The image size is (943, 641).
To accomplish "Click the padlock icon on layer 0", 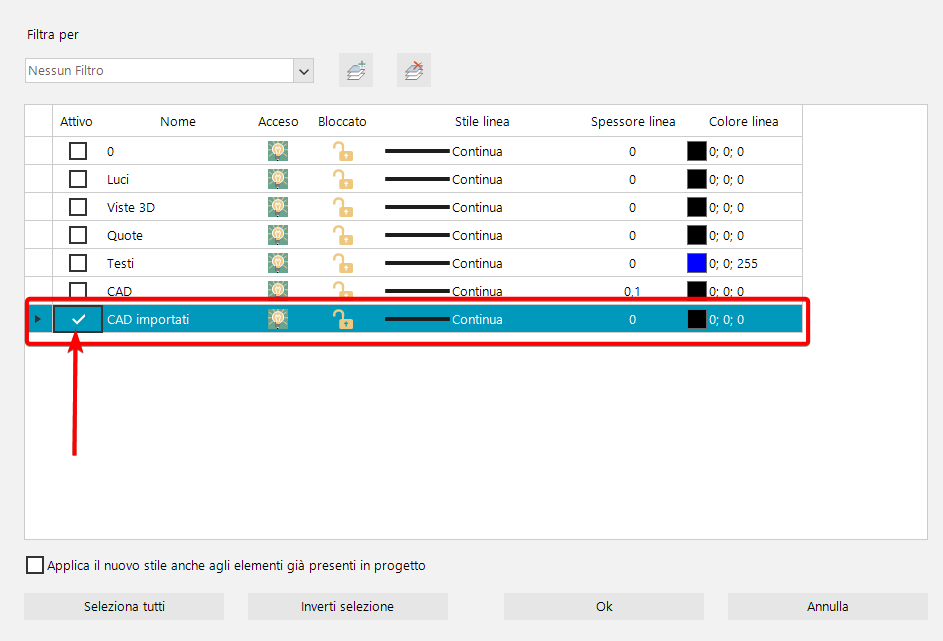I will [343, 151].
